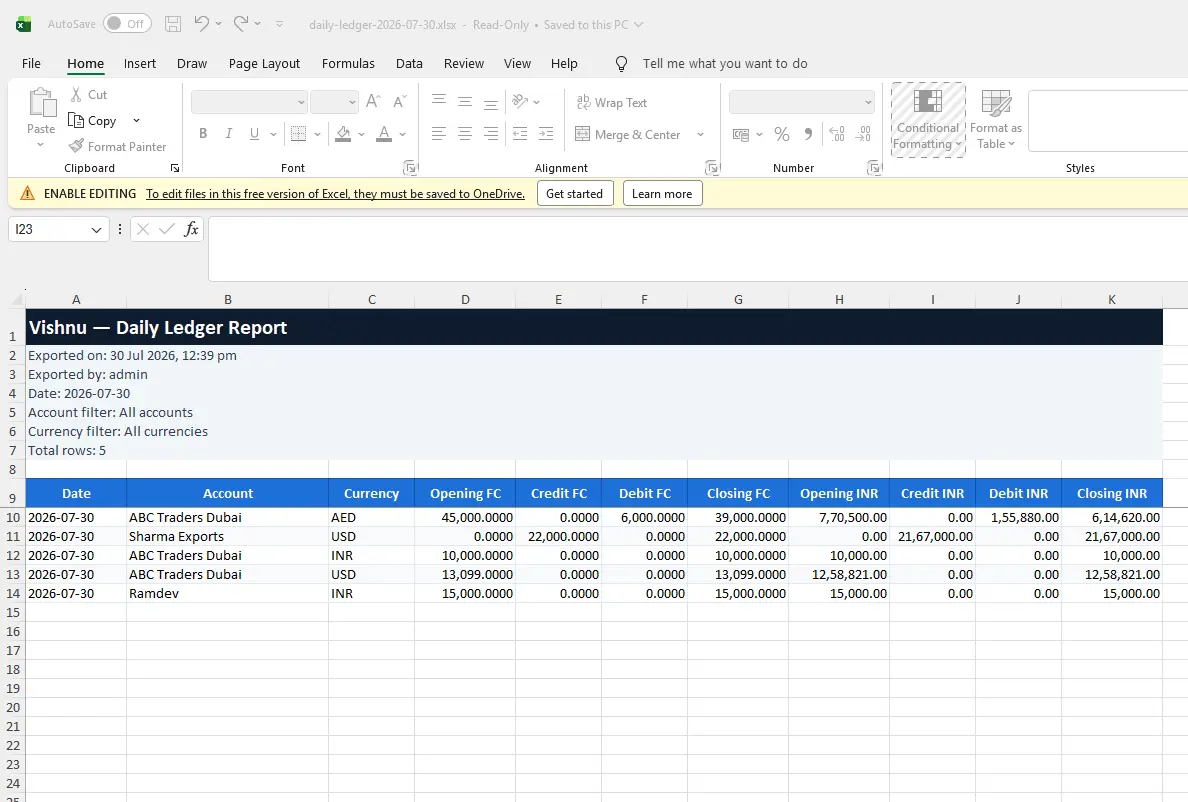Click the Middle Align icon
The width and height of the screenshot is (1188, 802).
[465, 101]
